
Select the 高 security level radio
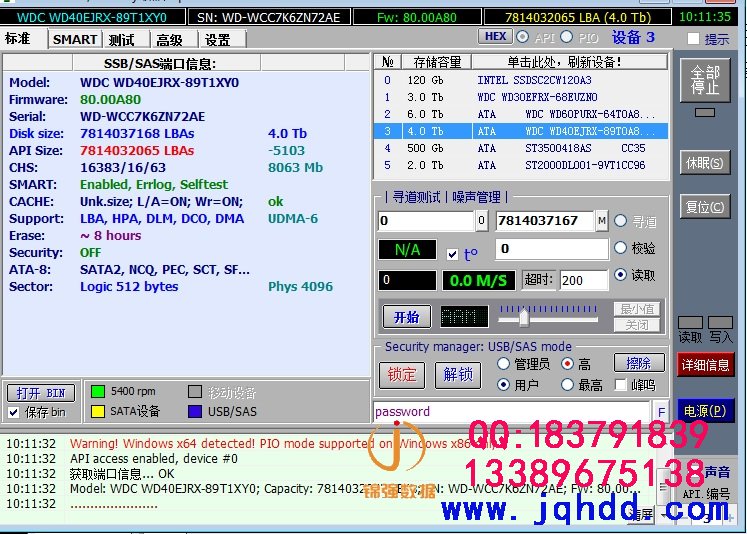tap(567, 364)
